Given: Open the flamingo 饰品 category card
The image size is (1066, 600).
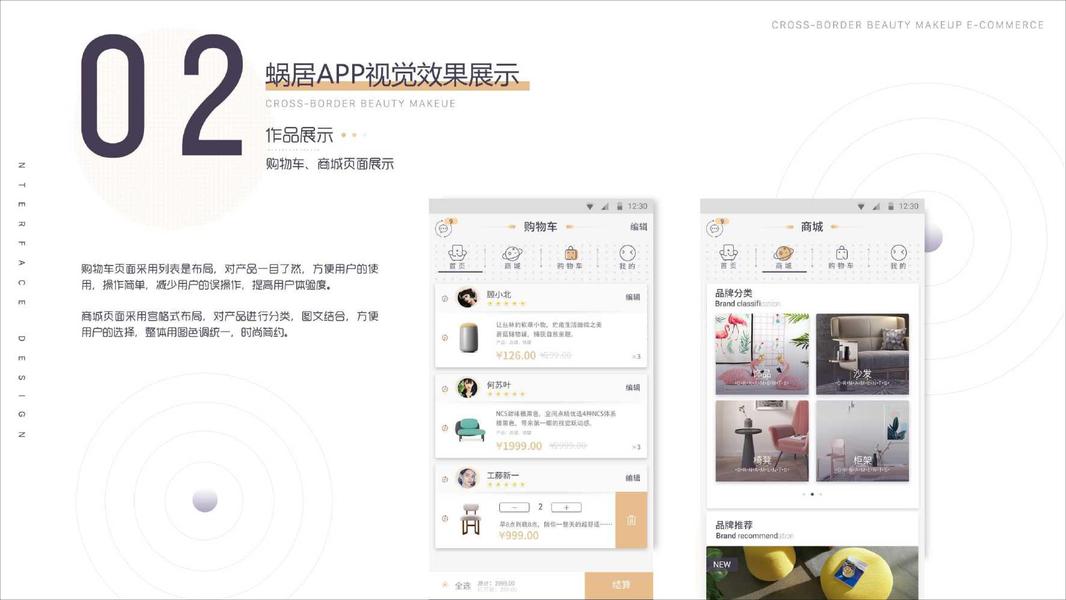Looking at the screenshot, I should [x=762, y=354].
